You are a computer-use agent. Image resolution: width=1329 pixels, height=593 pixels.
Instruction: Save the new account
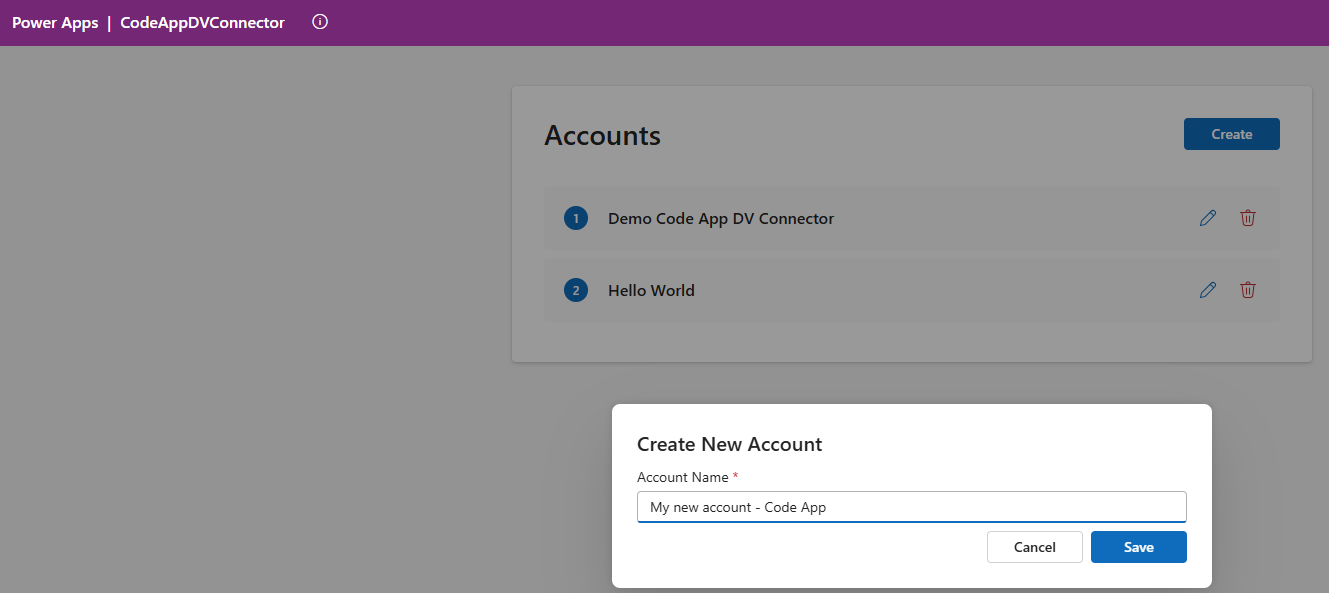pyautogui.click(x=1138, y=547)
